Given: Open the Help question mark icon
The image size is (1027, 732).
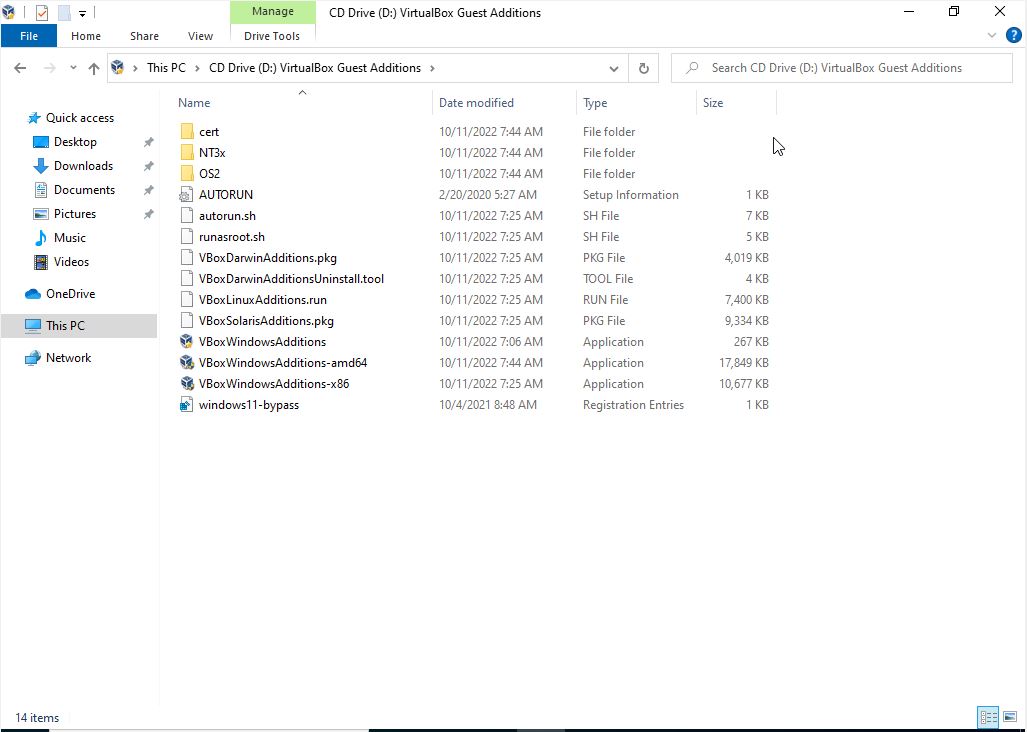Looking at the screenshot, I should (x=1013, y=35).
